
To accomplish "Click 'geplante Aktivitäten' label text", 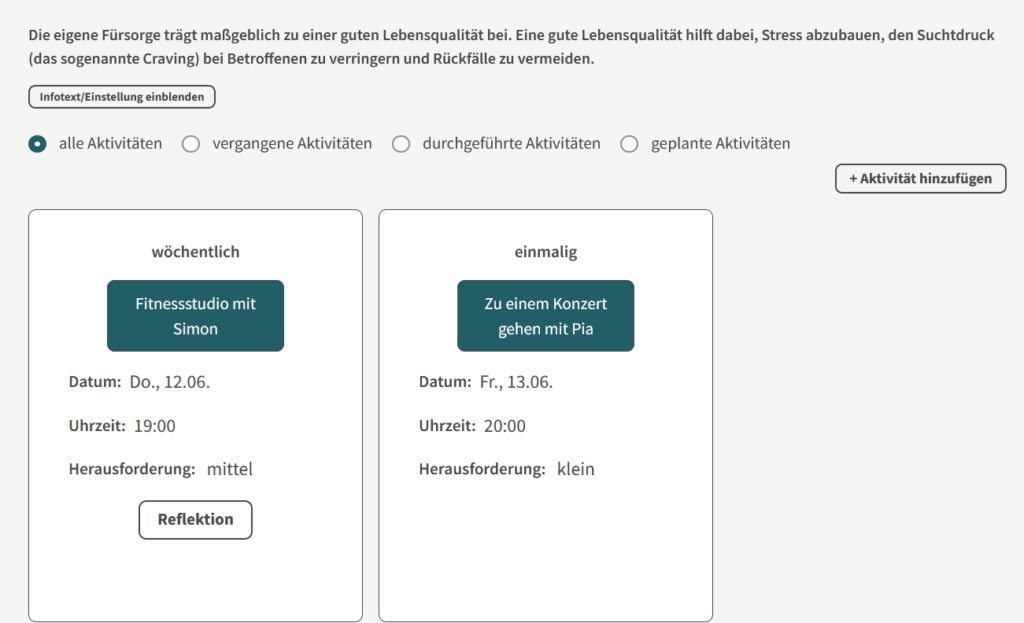I will [720, 144].
